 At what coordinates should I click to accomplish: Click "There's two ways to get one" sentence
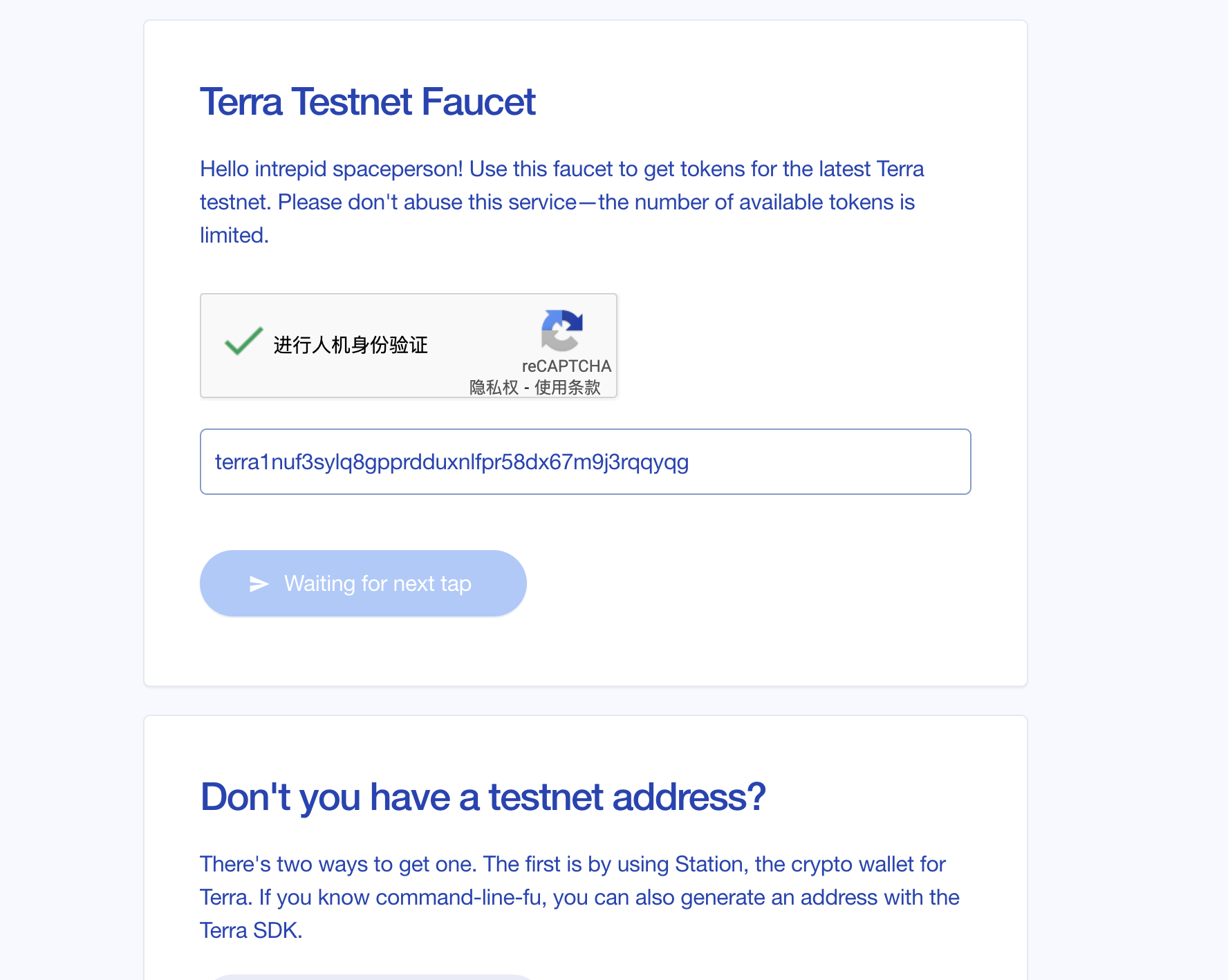pyautogui.click(x=338, y=865)
